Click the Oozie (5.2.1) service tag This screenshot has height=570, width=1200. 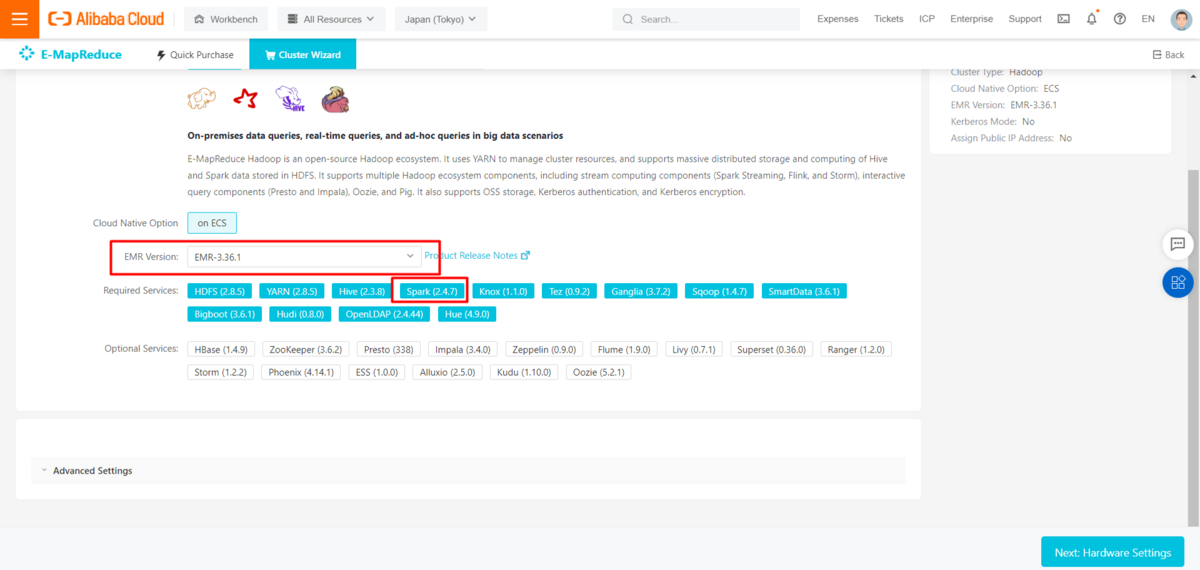coord(598,372)
